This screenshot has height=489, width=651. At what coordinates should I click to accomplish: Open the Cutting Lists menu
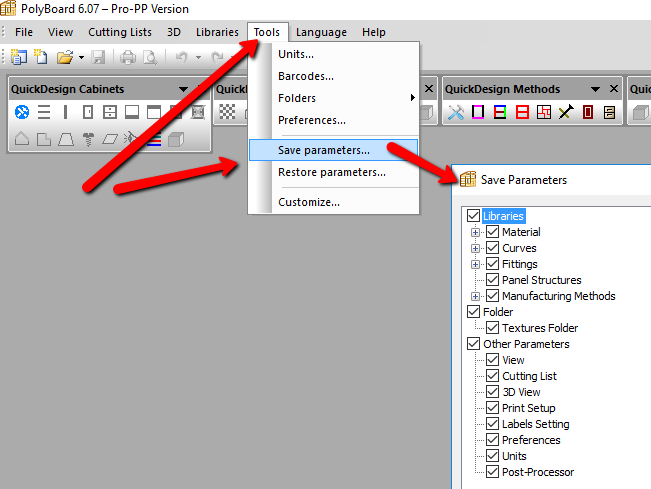(120, 32)
